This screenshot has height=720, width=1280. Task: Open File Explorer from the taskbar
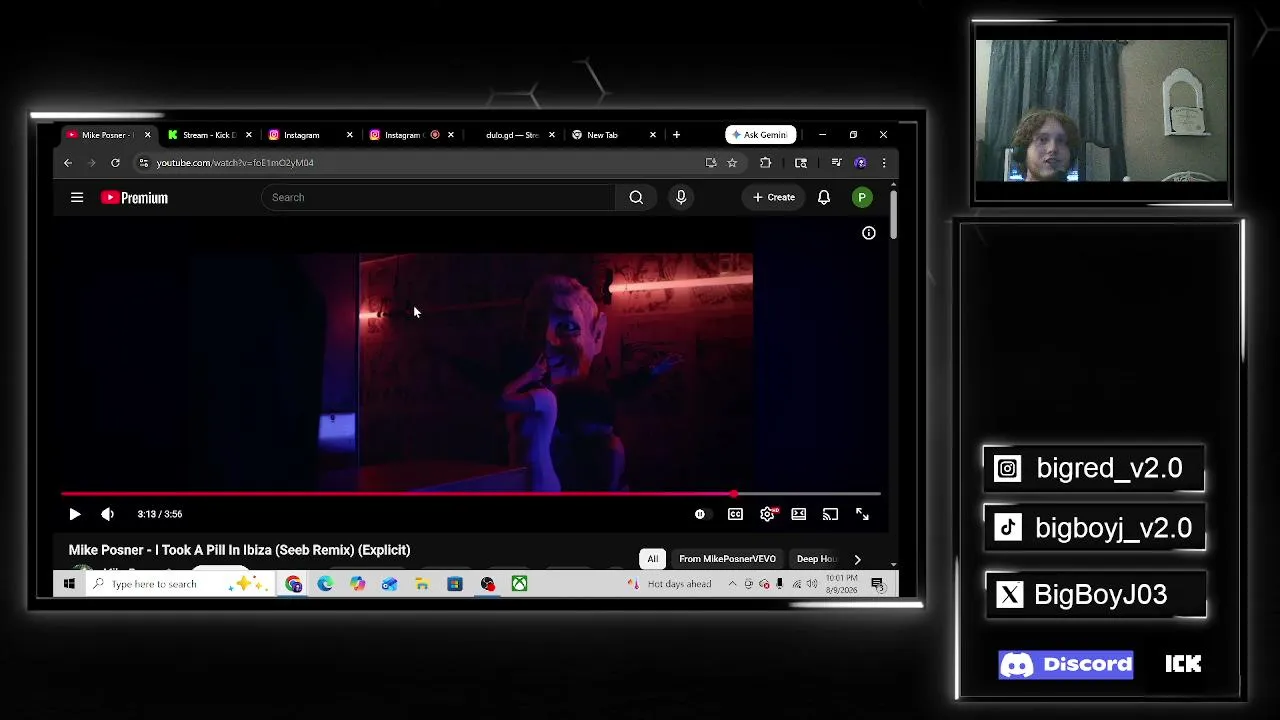pyautogui.click(x=422, y=584)
